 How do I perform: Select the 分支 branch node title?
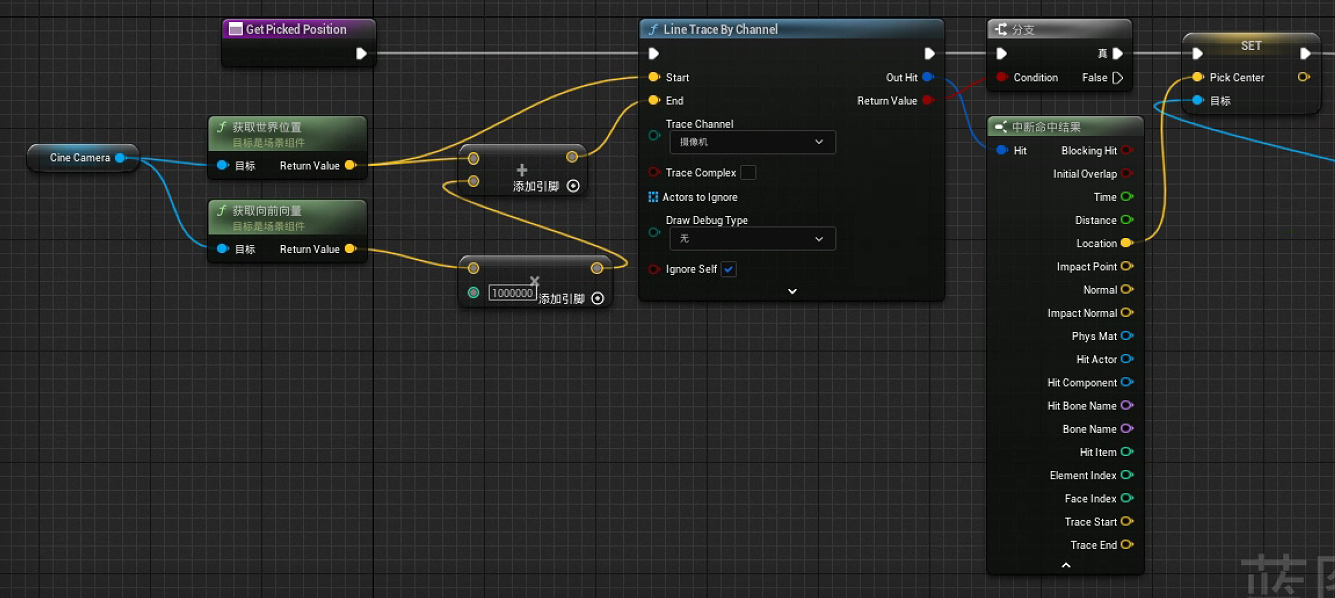[x=1023, y=29]
